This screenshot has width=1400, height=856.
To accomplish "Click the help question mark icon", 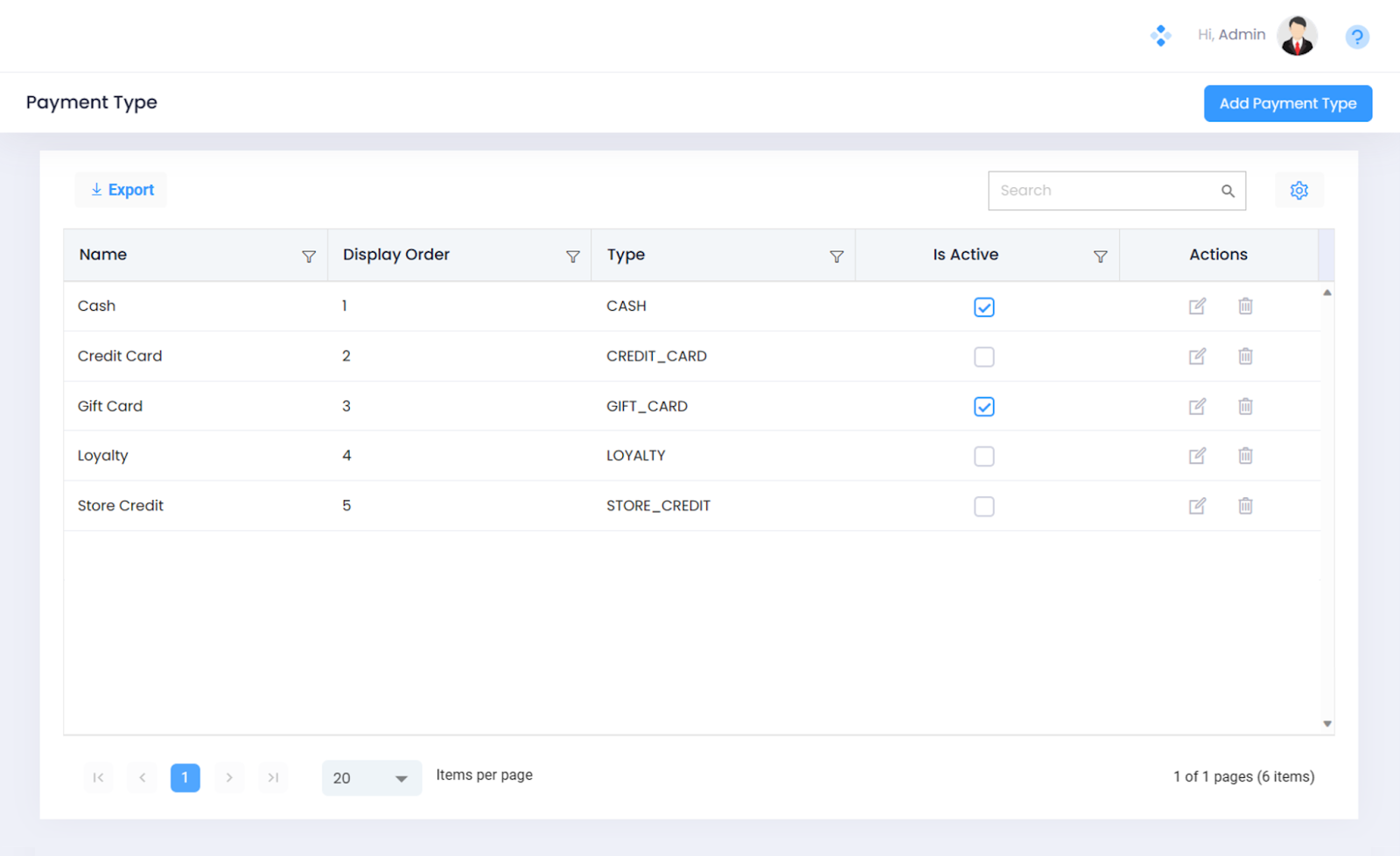I will [1356, 37].
